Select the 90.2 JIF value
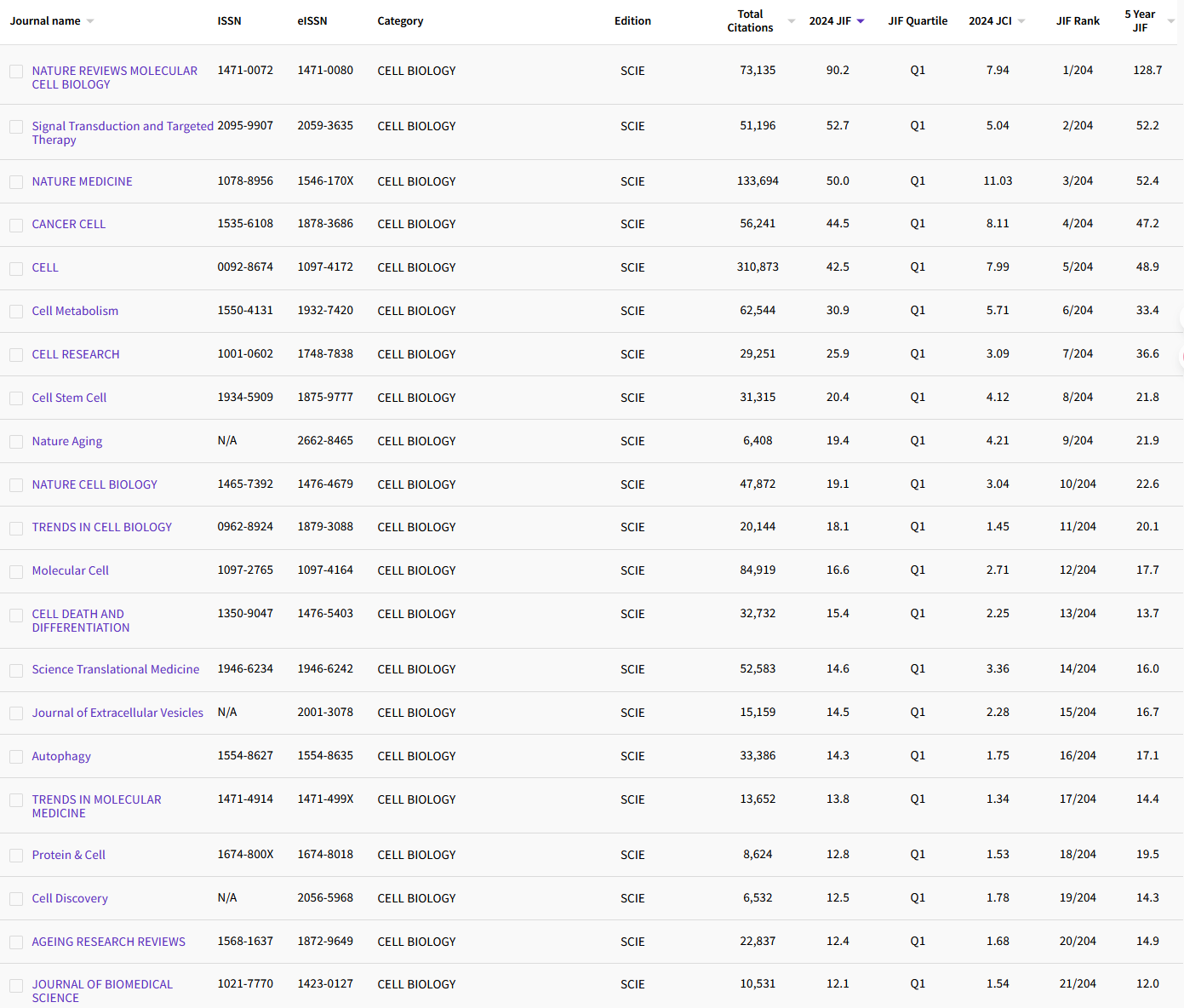1184x1008 pixels. [838, 70]
